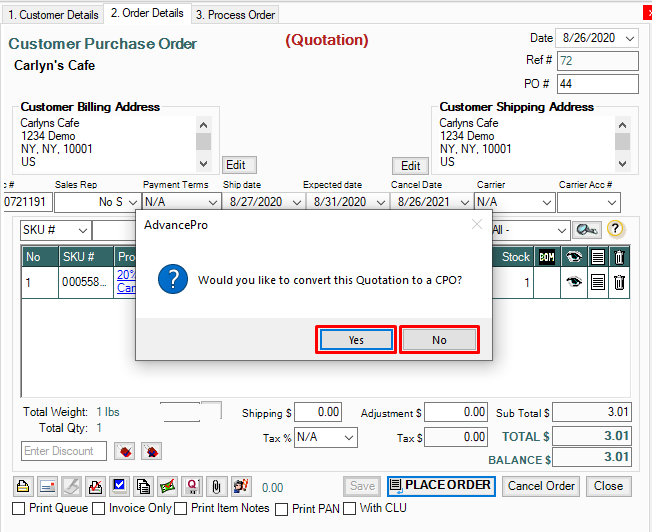Delete item row 1 with trash icon
The width and height of the screenshot is (652, 532).
click(x=619, y=283)
